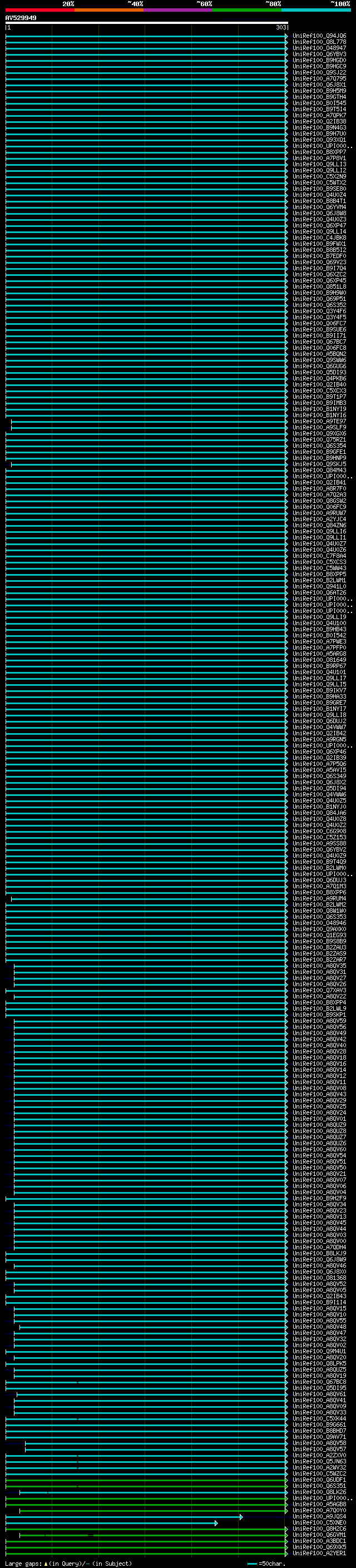Click the cyan ~100% identity color segment
Image resolution: width=356 pixels, height=1568 pixels.
tap(317, 10)
